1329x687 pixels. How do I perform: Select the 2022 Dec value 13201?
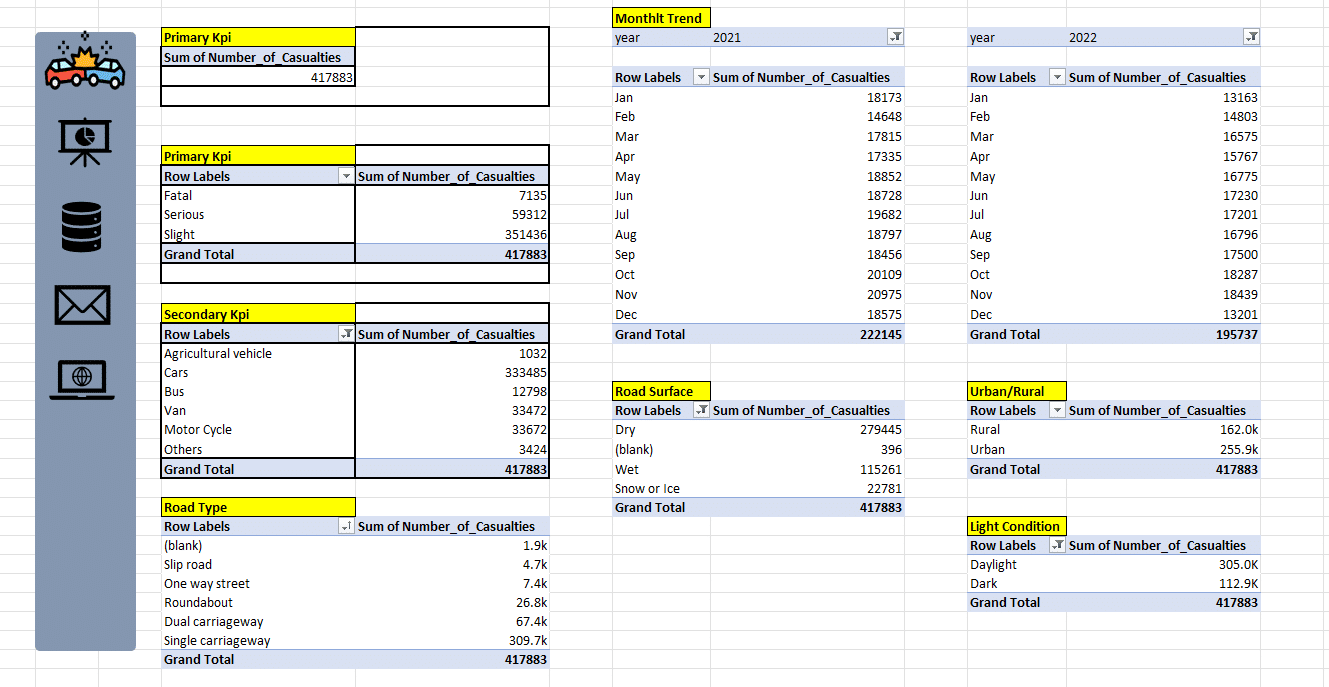pyautogui.click(x=1163, y=314)
